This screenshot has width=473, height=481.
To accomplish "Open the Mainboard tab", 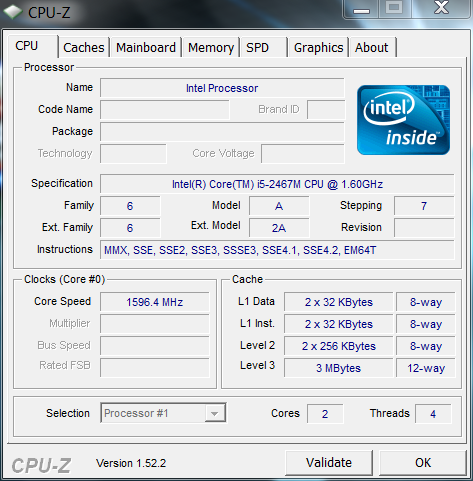I will (x=146, y=47).
